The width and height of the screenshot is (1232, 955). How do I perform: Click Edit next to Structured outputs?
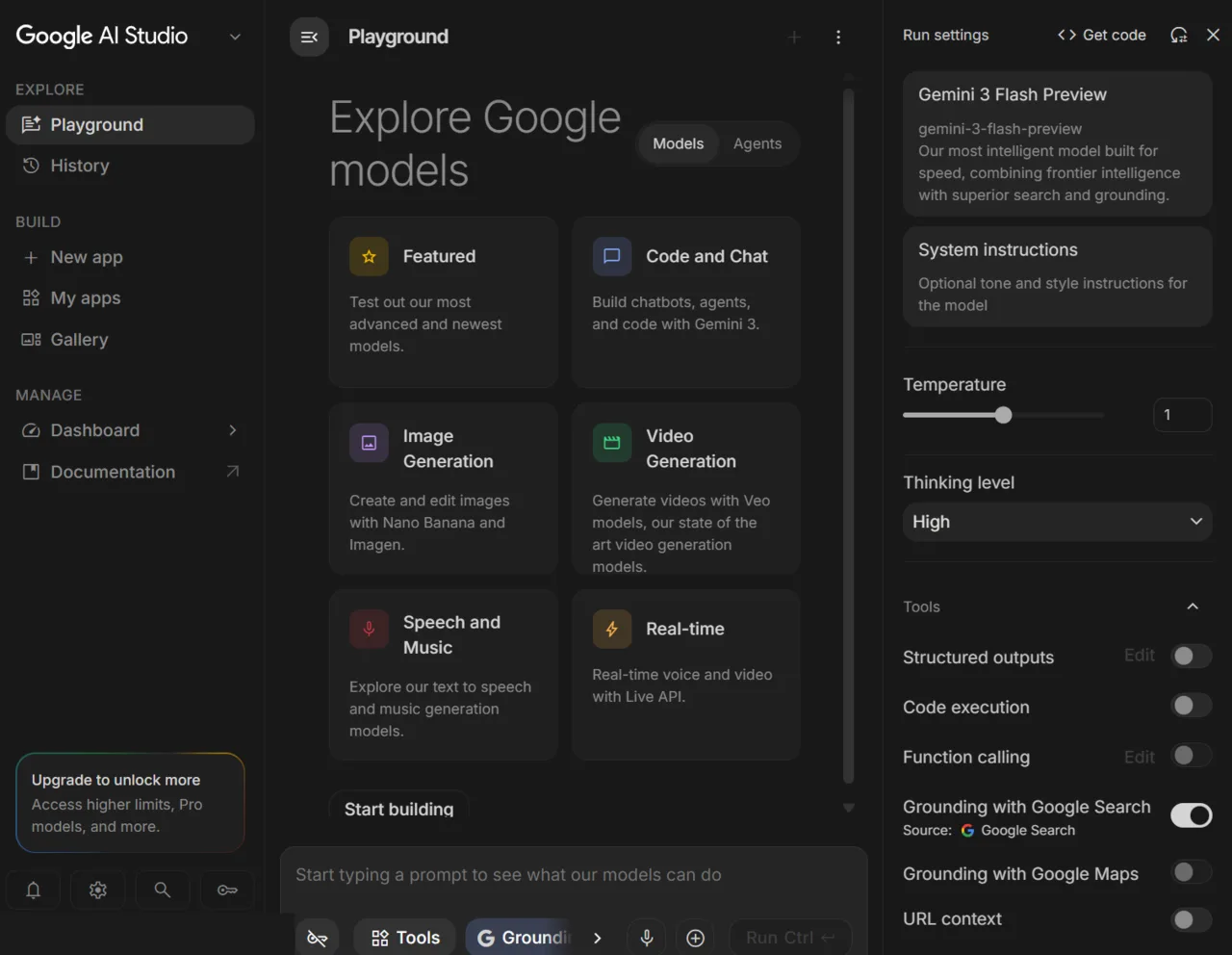pyautogui.click(x=1140, y=656)
